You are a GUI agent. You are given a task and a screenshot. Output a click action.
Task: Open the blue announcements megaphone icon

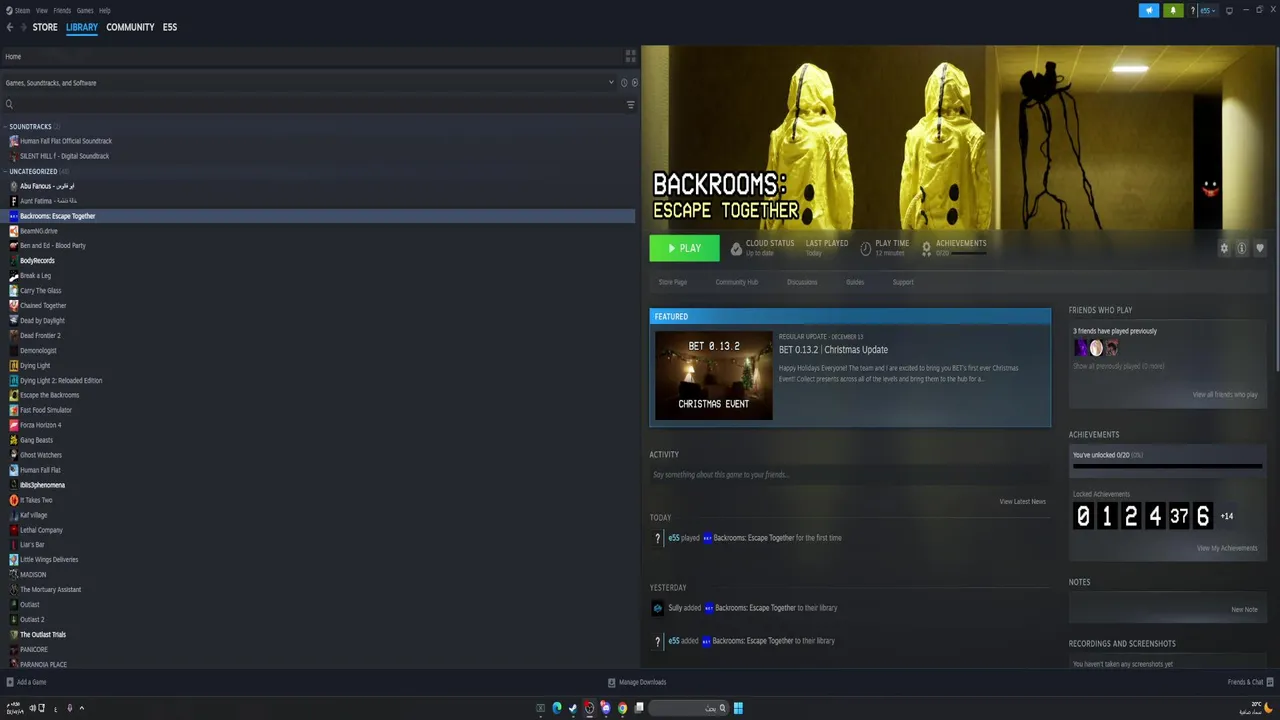pyautogui.click(x=1149, y=10)
